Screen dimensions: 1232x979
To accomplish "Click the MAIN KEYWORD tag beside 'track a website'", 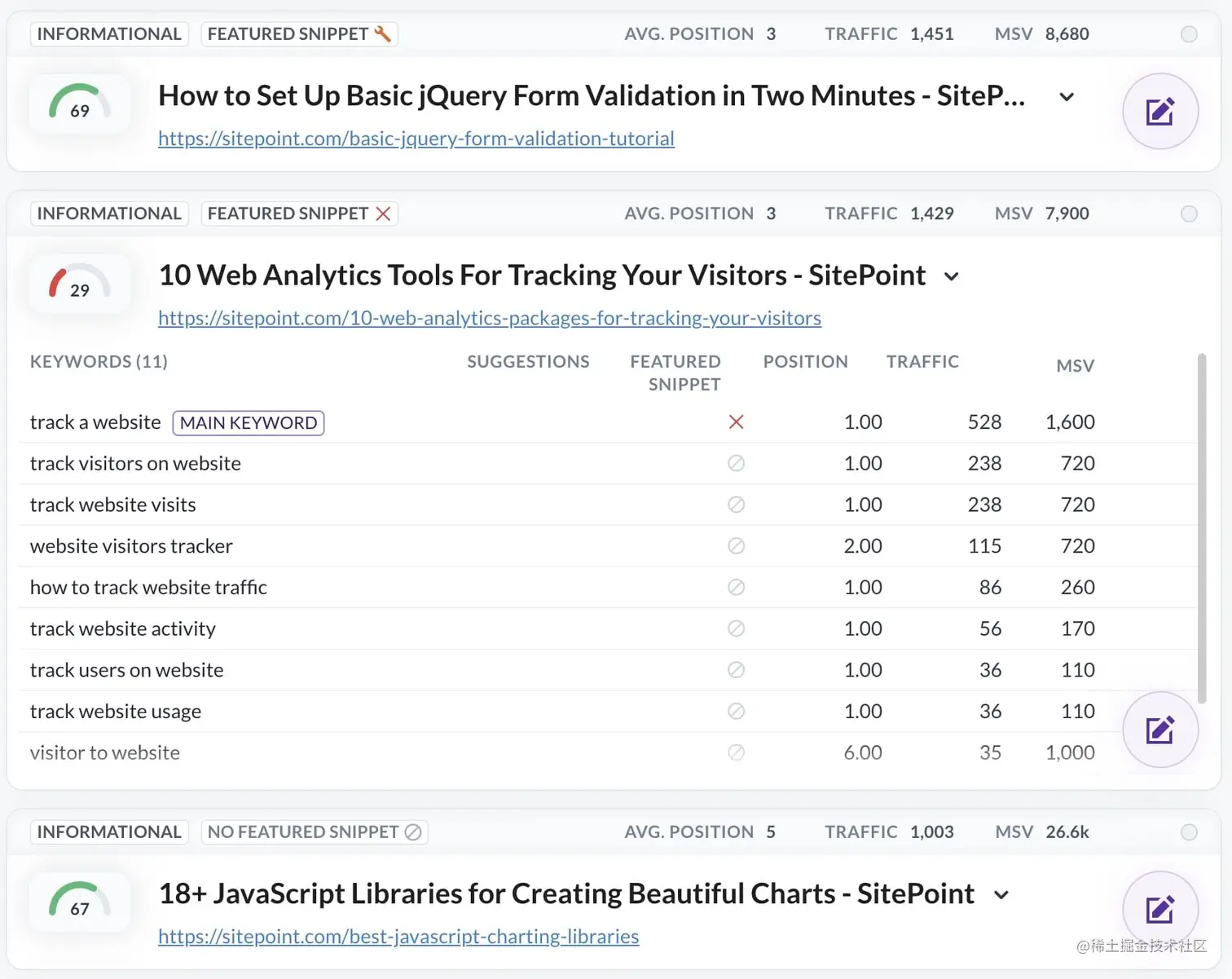I will (248, 422).
